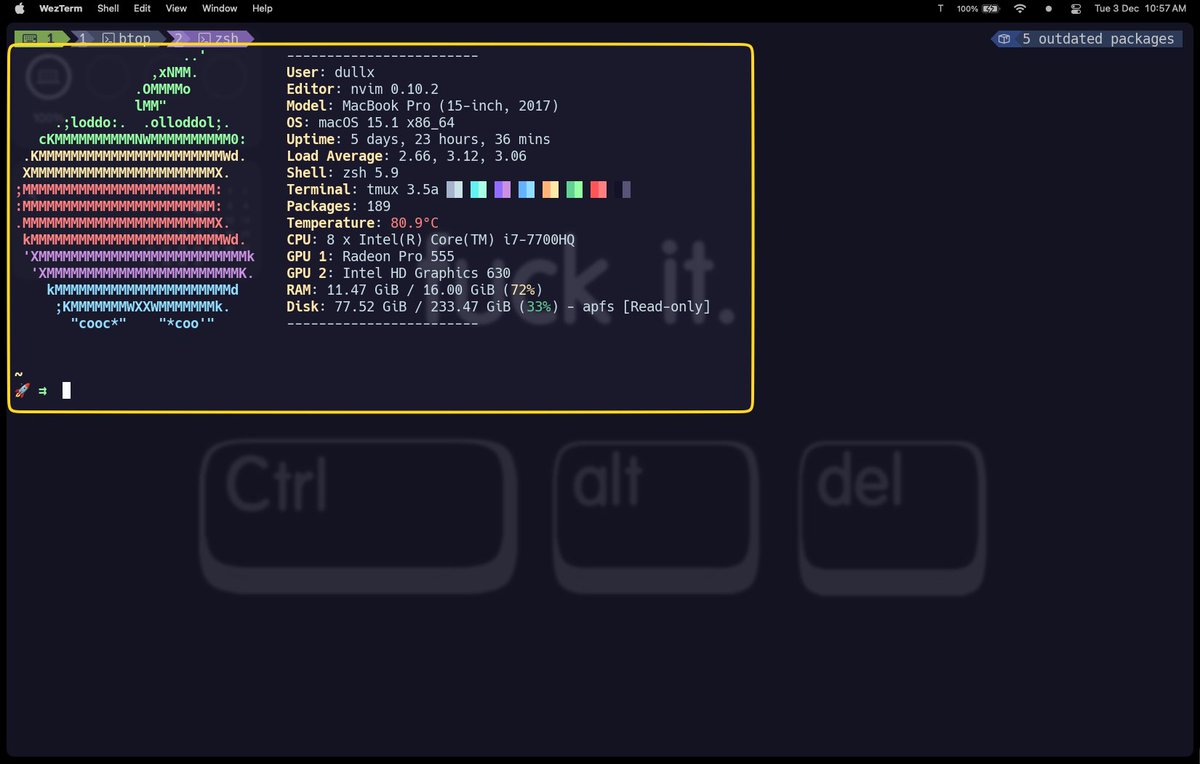Screen dimensions: 1200x764
Task: Click the package box icon in status bar
Action: coord(1004,39)
